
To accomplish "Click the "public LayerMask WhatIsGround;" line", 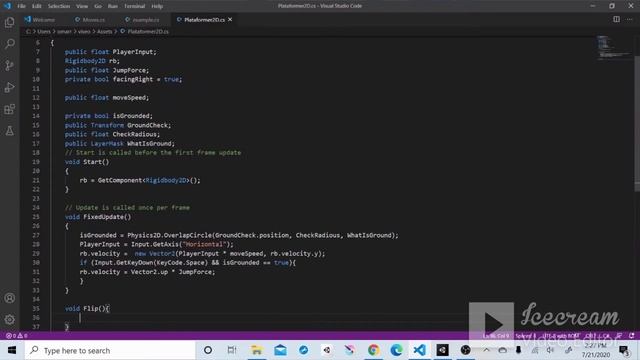I will [120, 143].
